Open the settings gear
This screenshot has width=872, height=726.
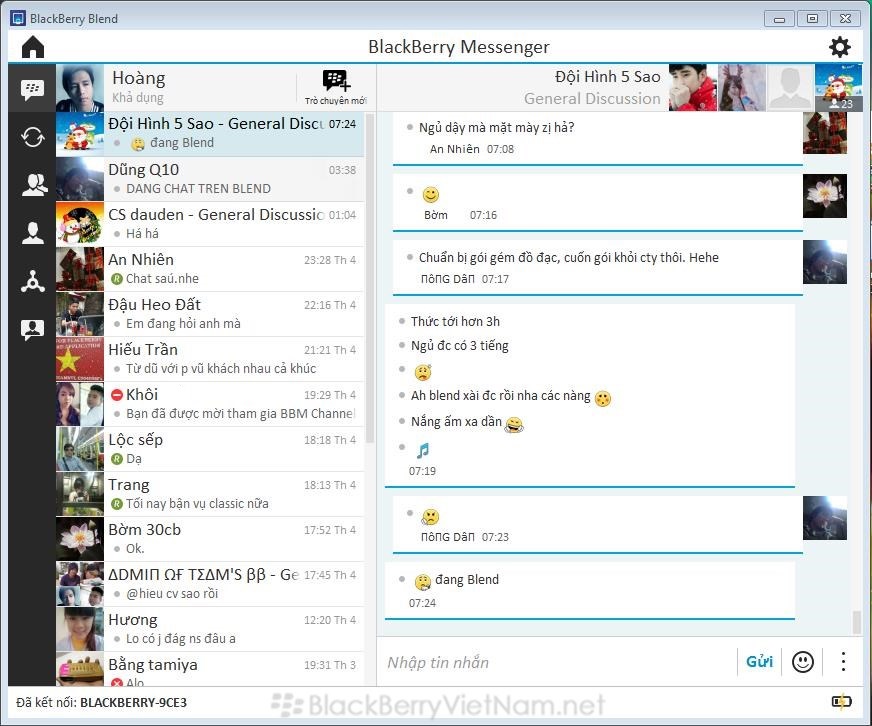click(x=839, y=47)
